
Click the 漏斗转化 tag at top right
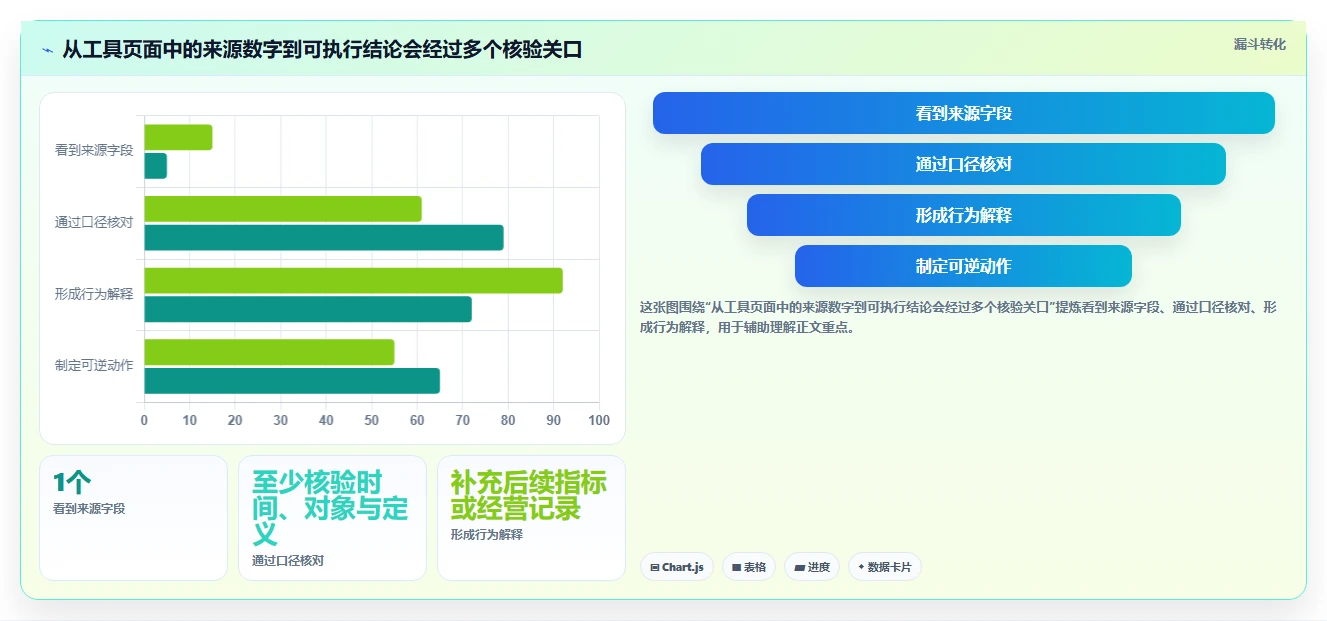(1259, 44)
